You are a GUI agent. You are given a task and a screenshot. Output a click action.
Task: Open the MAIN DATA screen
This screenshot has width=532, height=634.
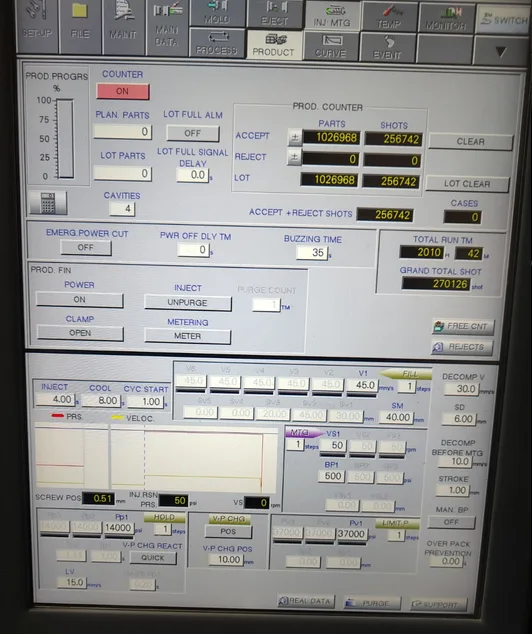[x=167, y=27]
